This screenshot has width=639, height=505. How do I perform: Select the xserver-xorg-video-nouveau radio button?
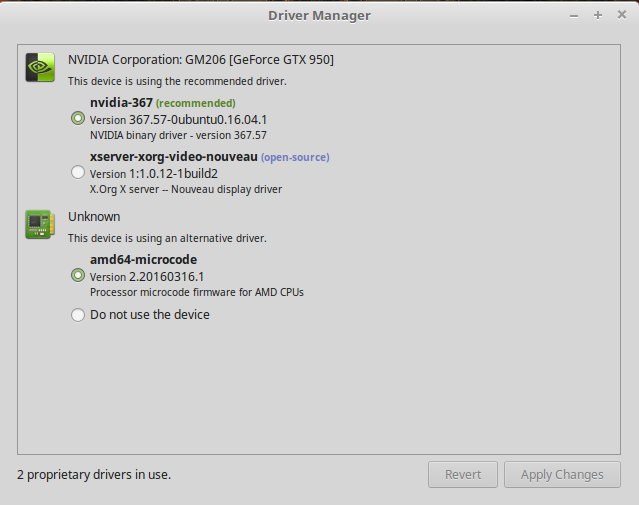(x=78, y=172)
